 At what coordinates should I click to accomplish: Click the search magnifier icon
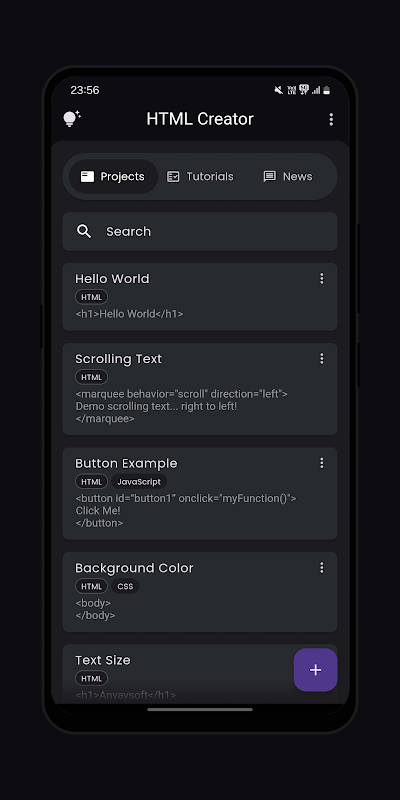click(84, 232)
